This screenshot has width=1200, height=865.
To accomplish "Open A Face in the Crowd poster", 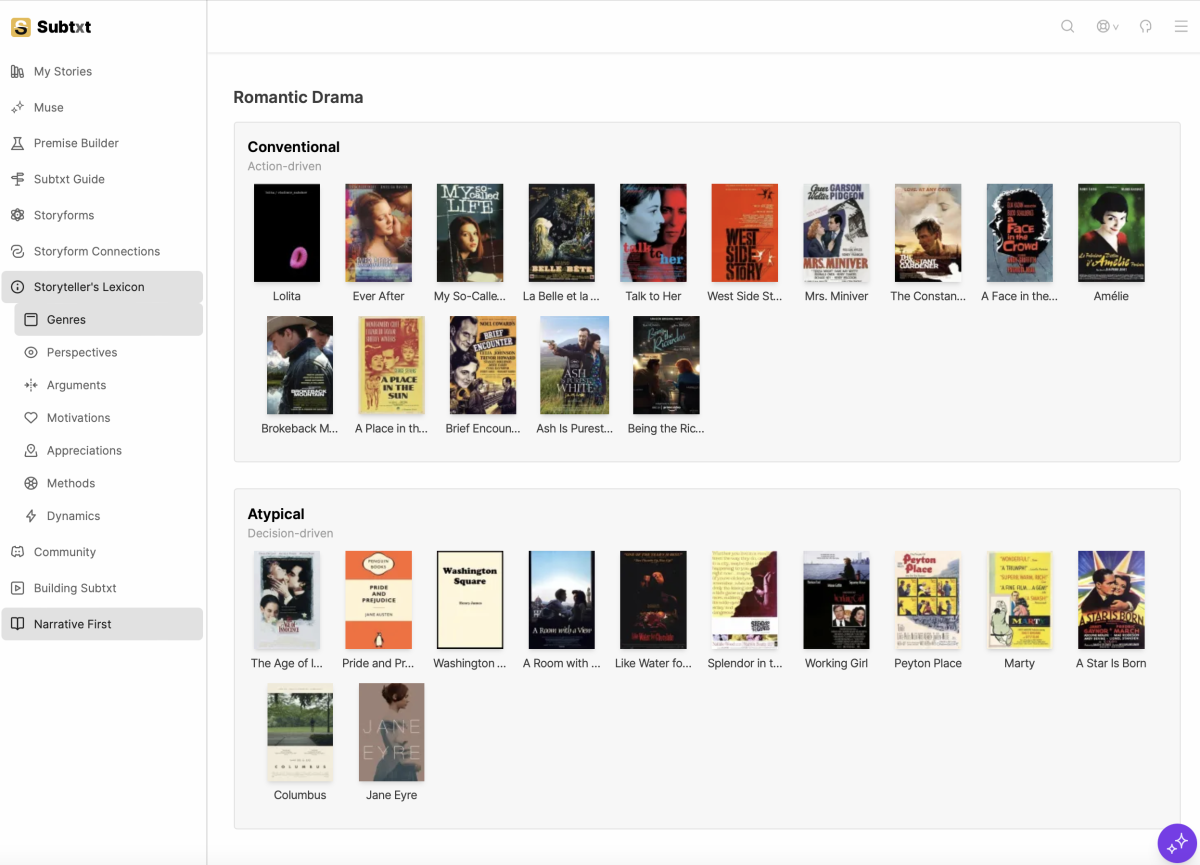I will coord(1020,233).
